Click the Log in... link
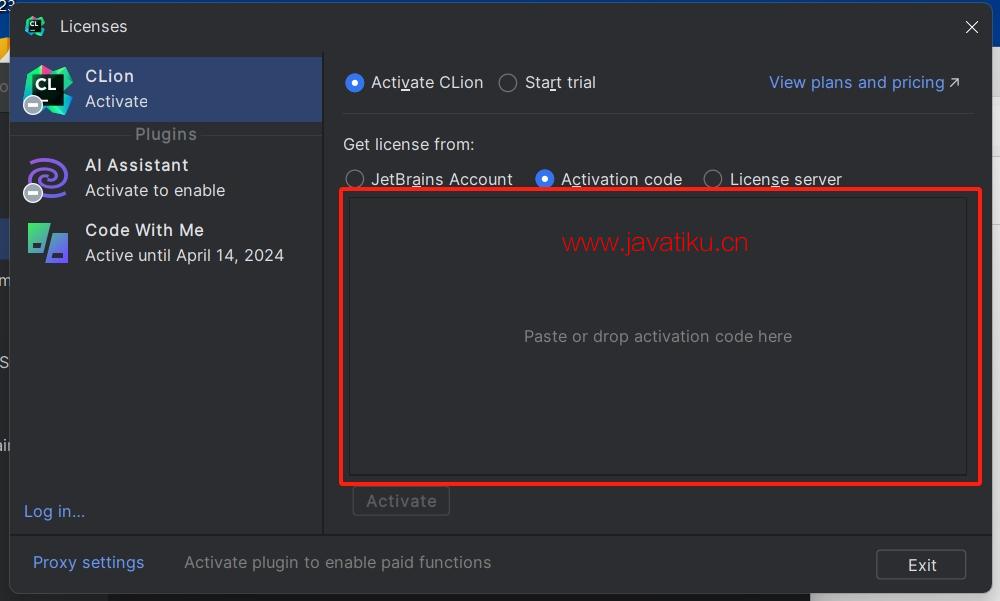 pos(54,511)
